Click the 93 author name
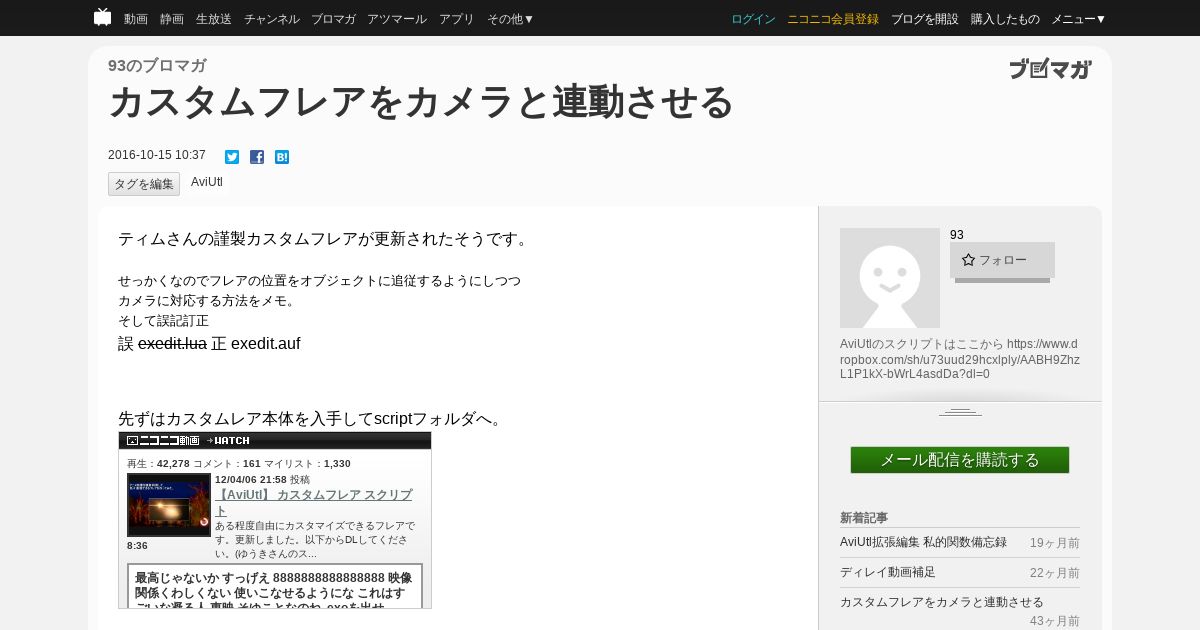 [x=957, y=235]
